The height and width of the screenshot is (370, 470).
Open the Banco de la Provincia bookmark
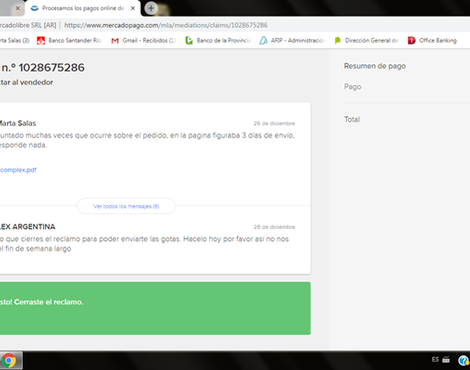tap(218, 40)
